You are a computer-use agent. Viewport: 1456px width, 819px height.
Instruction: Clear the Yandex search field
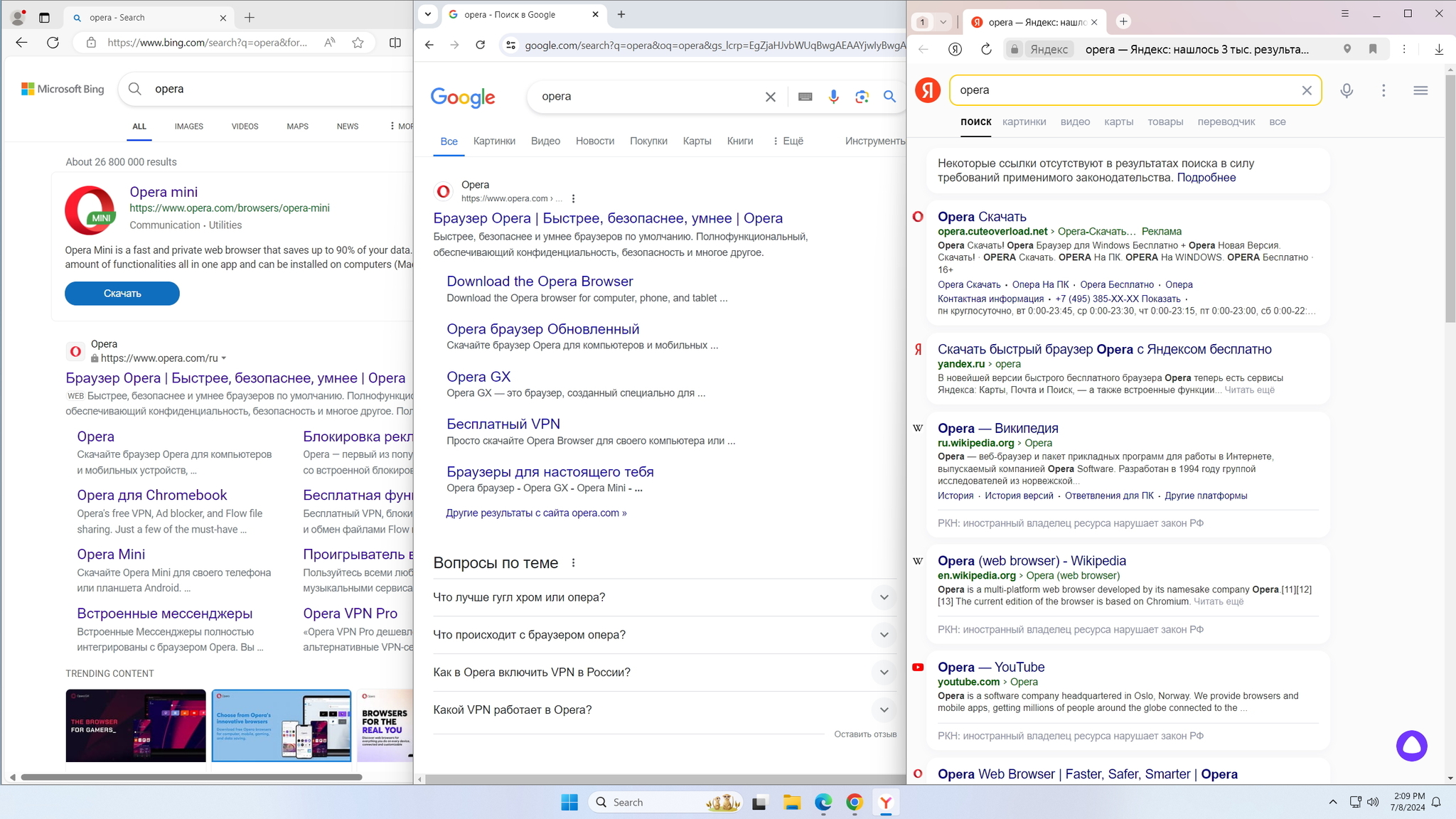pos(1306,90)
